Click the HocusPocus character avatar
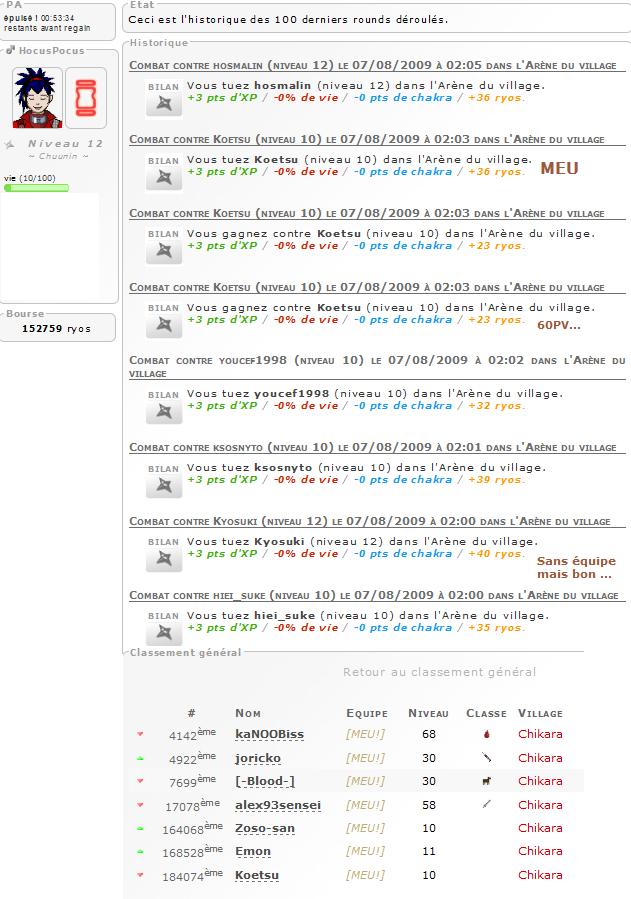 pos(37,97)
